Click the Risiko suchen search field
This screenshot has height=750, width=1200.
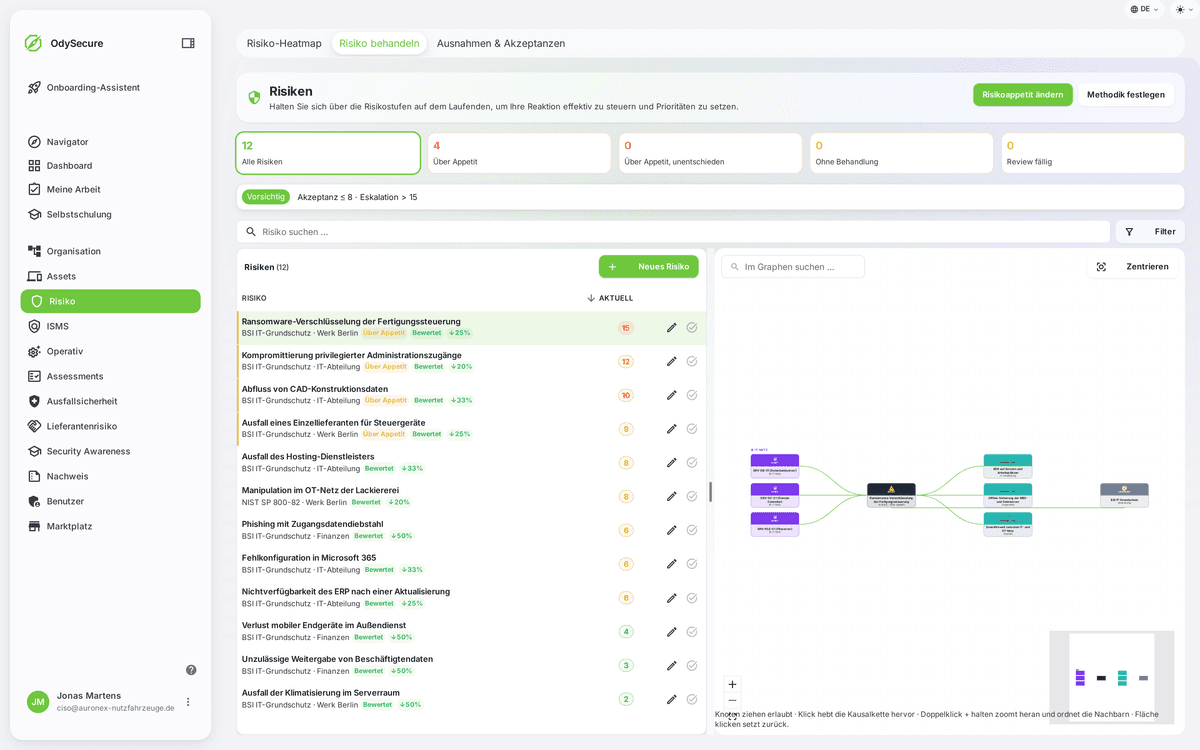(674, 232)
